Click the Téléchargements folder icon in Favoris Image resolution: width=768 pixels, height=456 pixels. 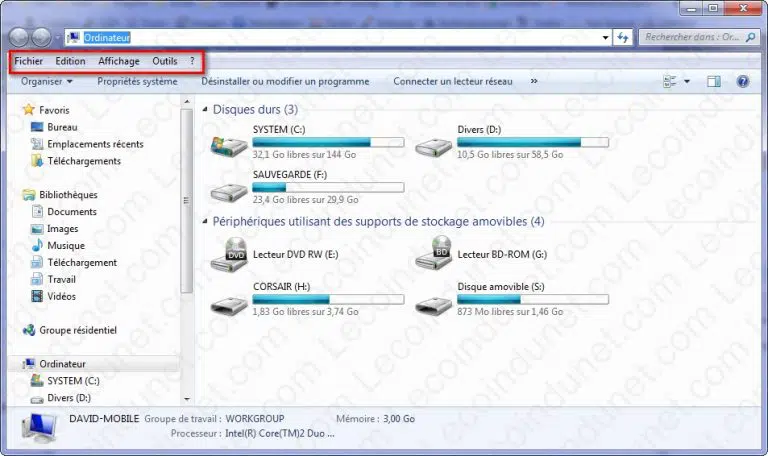(x=37, y=161)
